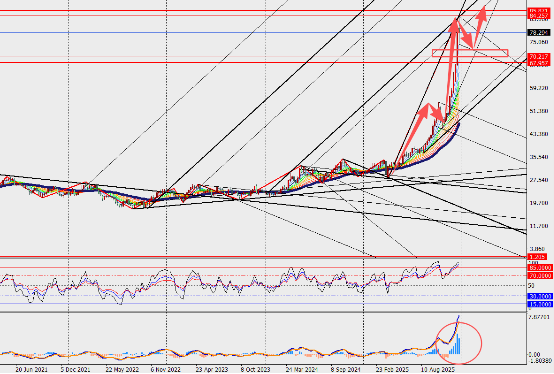Image resolution: width=554 pixels, height=374 pixels.
Task: Click the 70.0000 indicator level tag
Action: click(540, 275)
